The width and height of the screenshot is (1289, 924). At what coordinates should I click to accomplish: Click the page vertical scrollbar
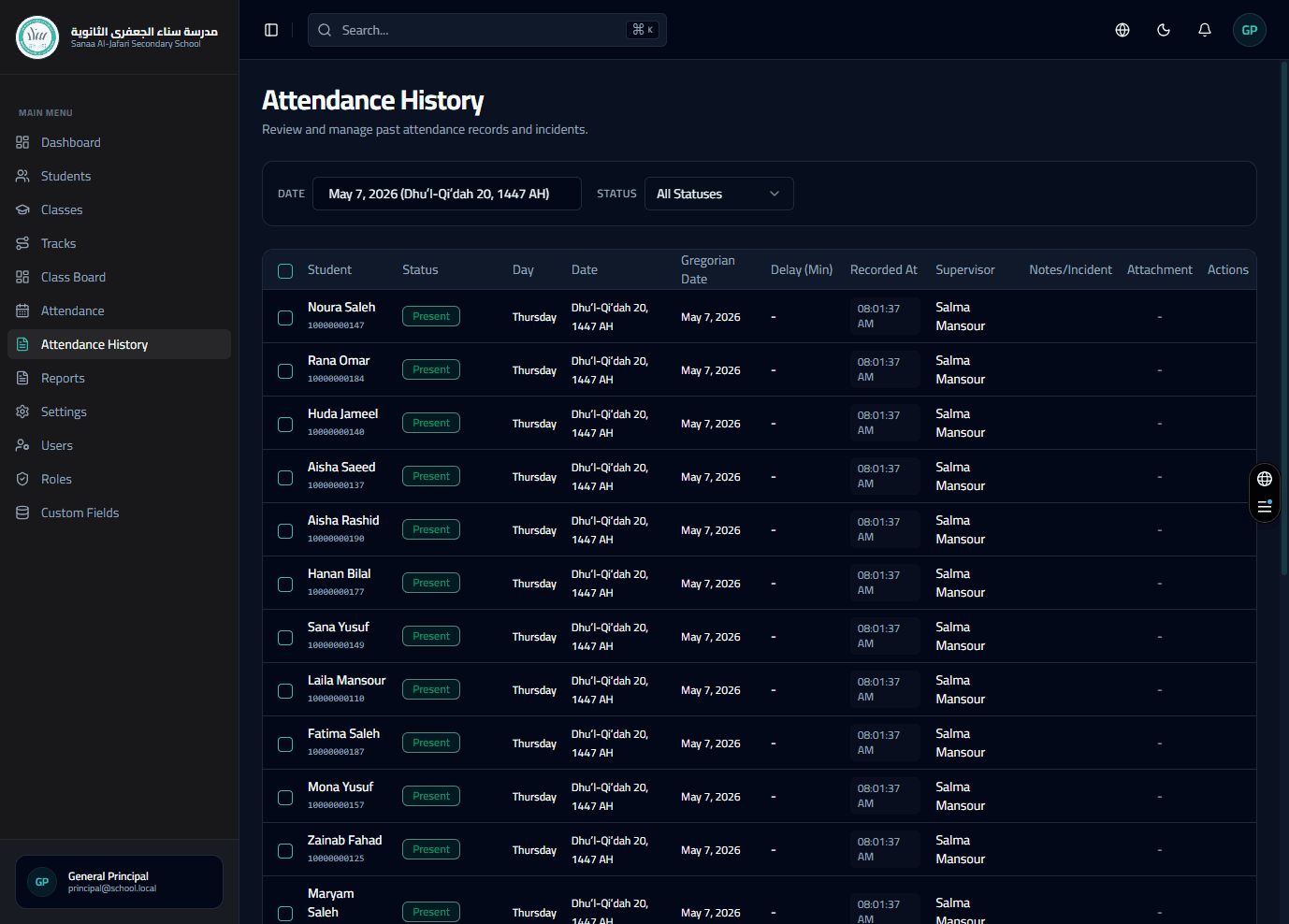click(x=1284, y=318)
